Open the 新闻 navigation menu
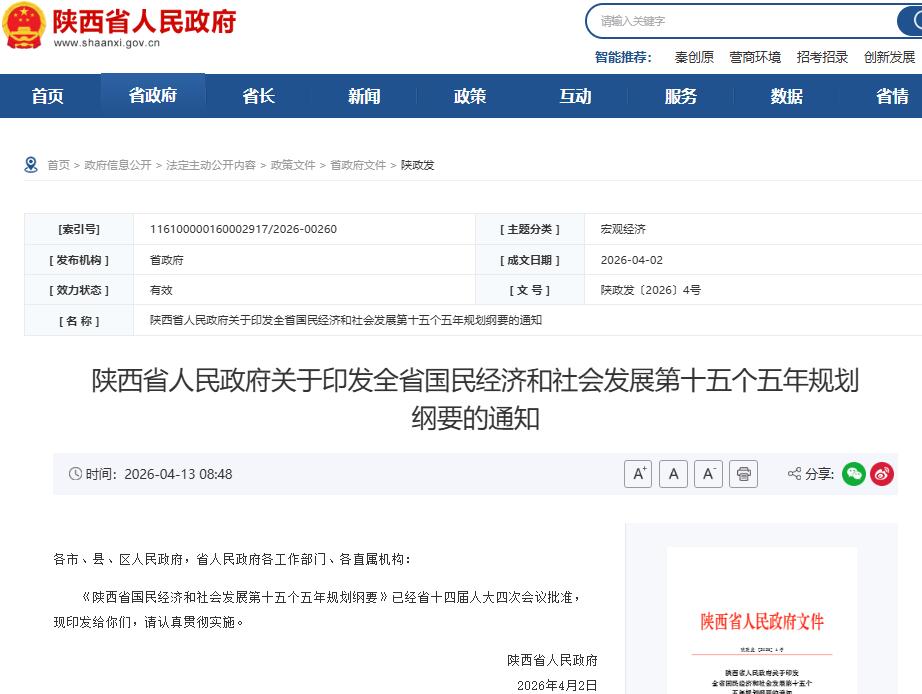The image size is (922, 694). 362,96
